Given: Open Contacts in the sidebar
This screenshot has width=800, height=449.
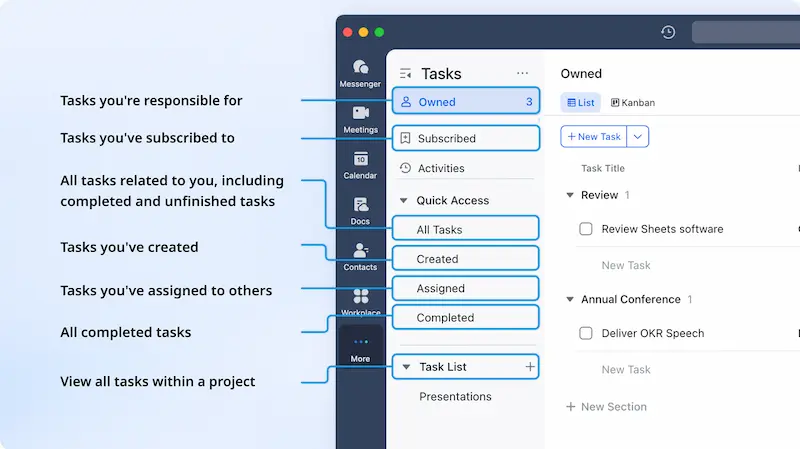Looking at the screenshot, I should [360, 256].
